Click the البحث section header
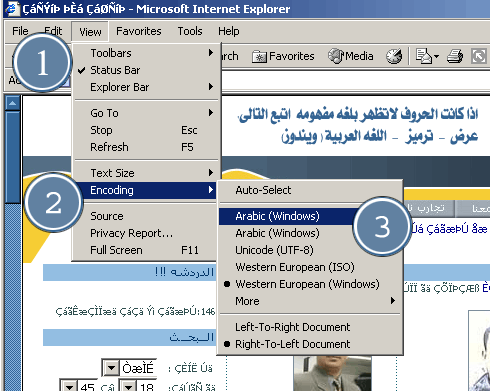 (x=130, y=337)
